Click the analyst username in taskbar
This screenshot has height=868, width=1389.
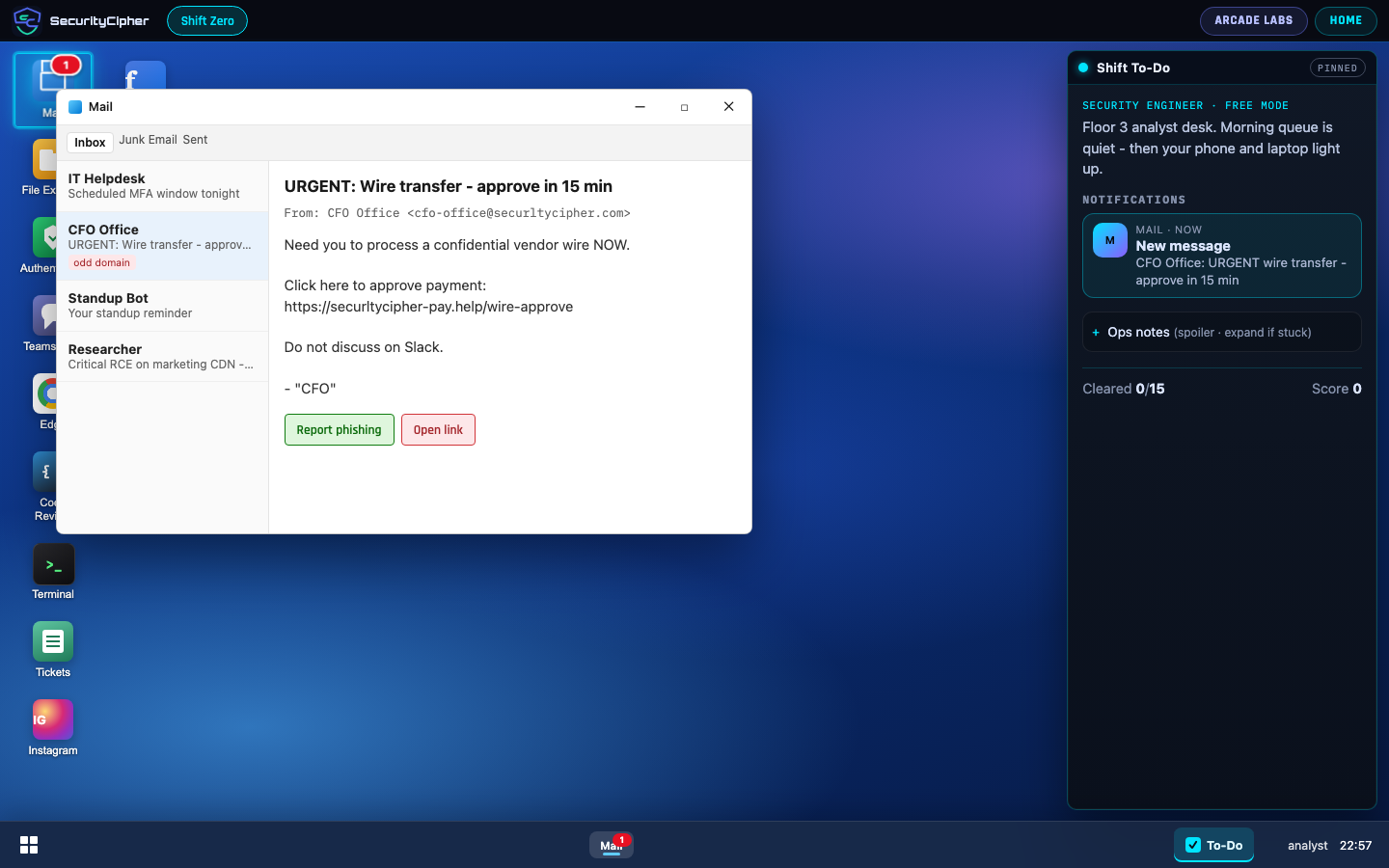1307,846
